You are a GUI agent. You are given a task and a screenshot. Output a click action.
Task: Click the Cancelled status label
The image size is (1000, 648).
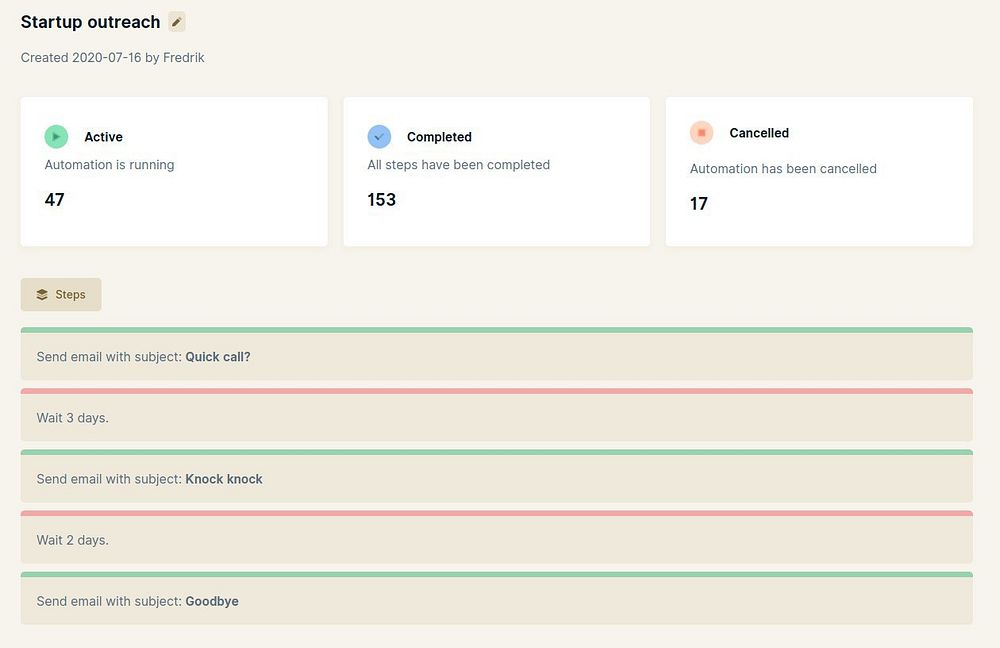(759, 133)
